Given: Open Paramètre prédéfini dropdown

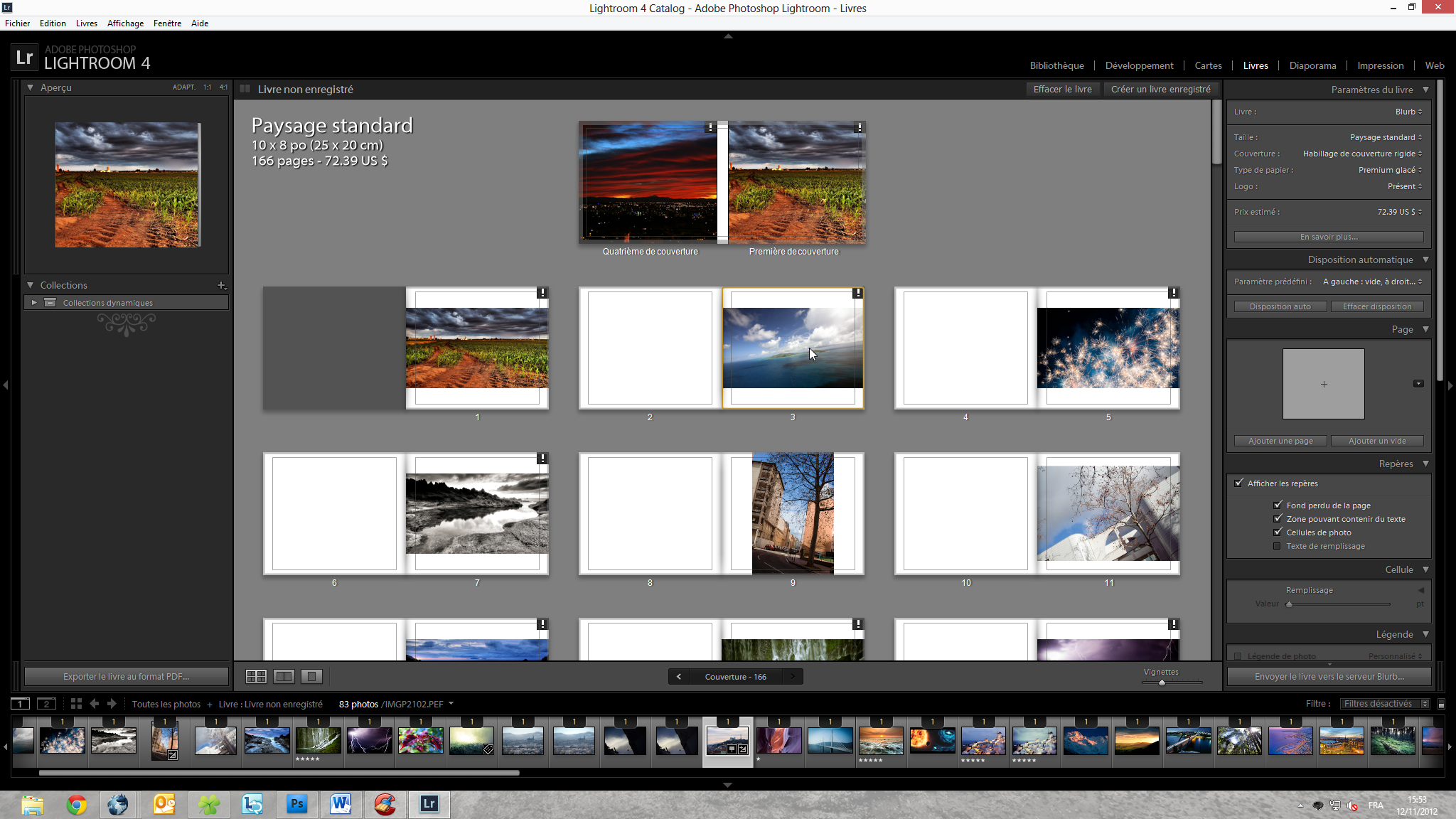Looking at the screenshot, I should 1372,282.
